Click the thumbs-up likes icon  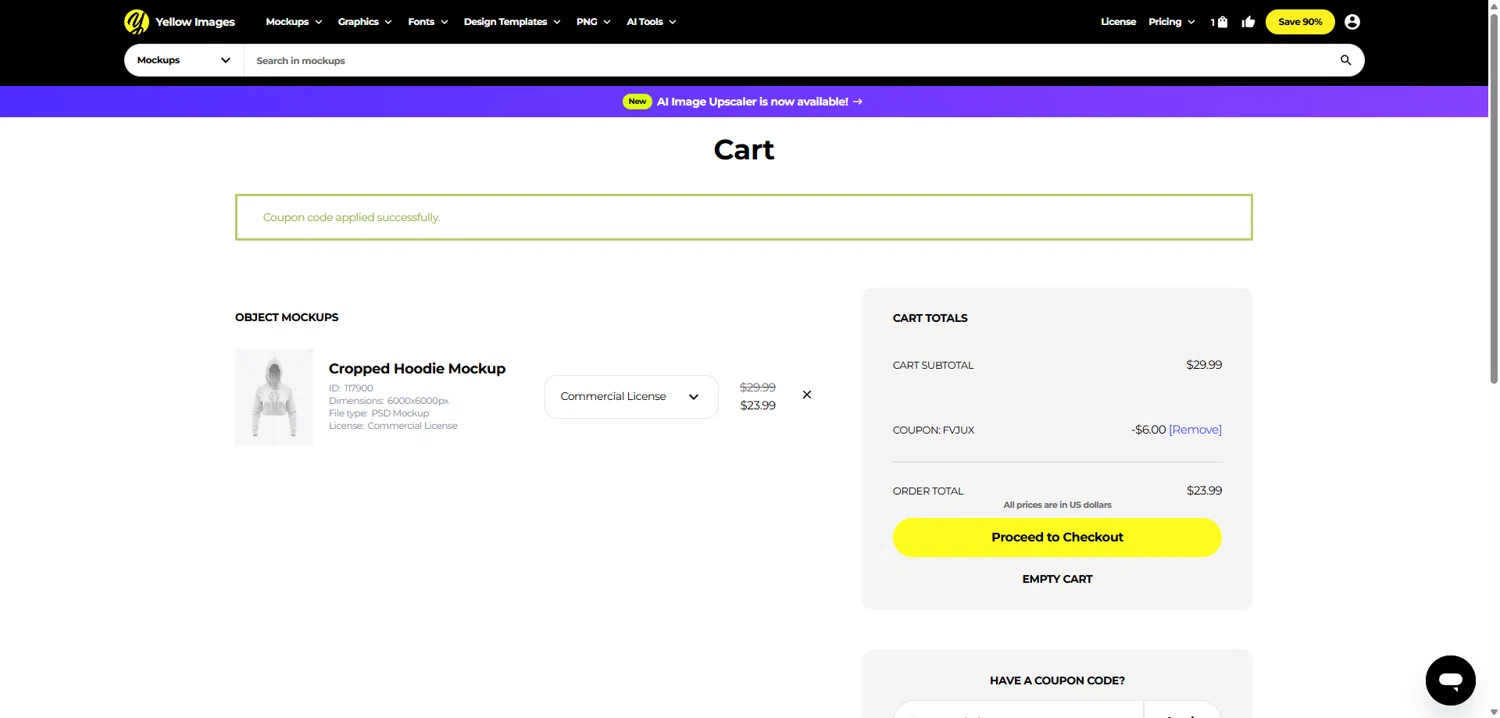(1248, 22)
